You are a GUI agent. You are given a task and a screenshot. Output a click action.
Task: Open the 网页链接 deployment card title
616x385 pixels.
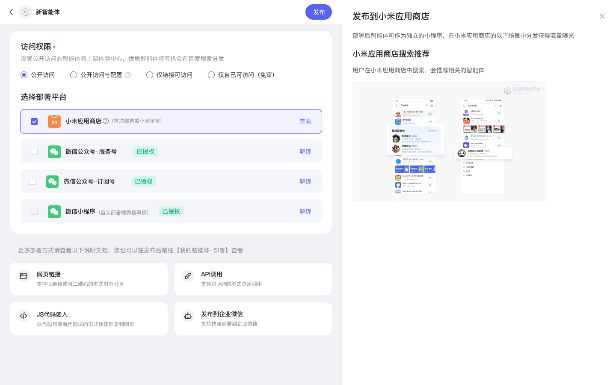click(x=49, y=274)
